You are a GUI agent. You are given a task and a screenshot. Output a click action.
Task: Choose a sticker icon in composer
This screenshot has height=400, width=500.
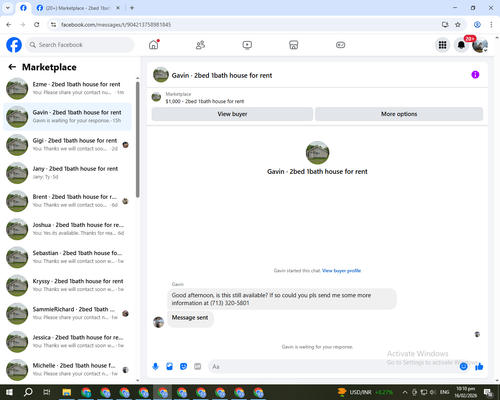point(183,367)
